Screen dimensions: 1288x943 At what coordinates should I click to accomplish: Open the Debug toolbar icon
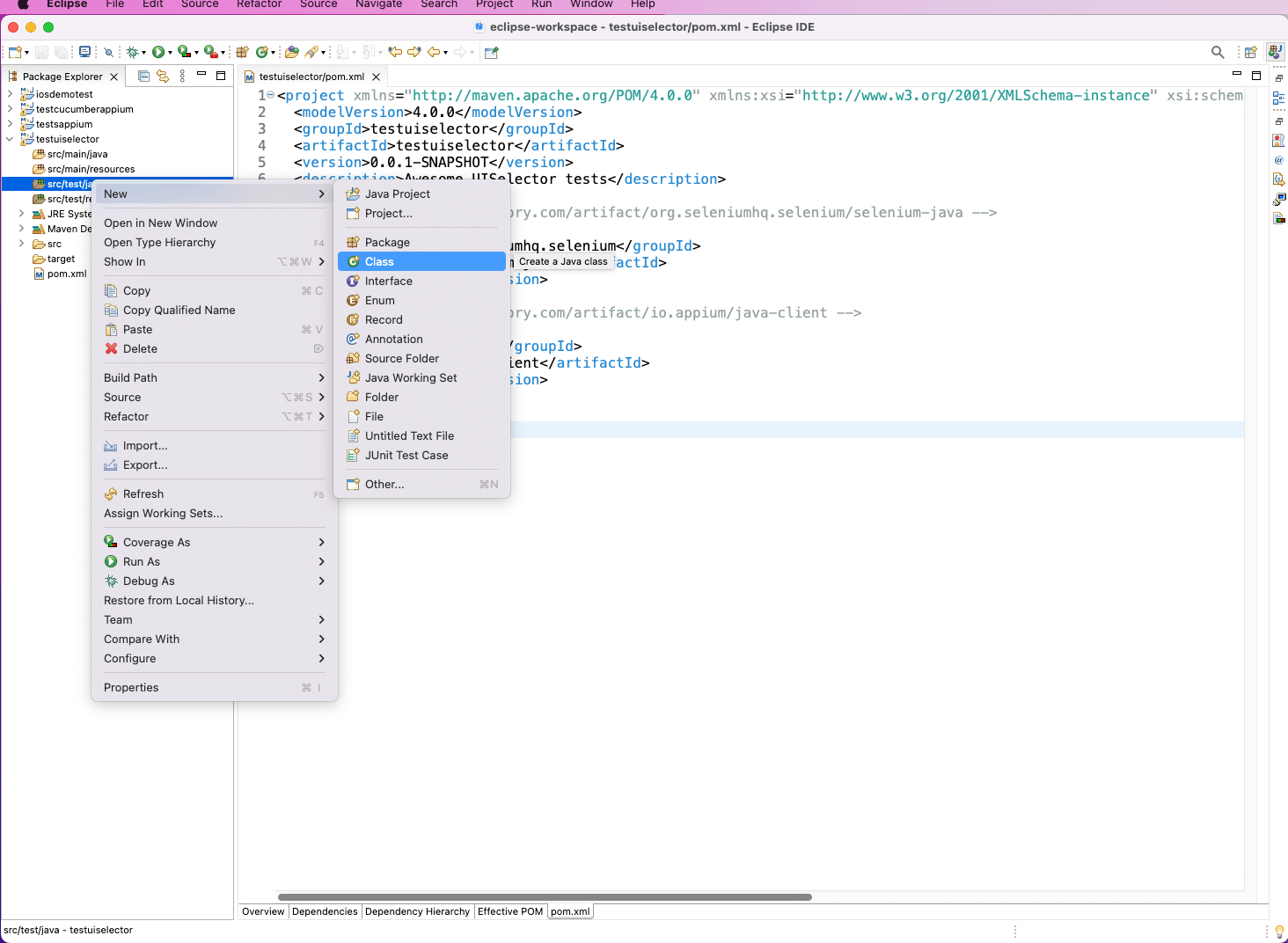coord(132,52)
